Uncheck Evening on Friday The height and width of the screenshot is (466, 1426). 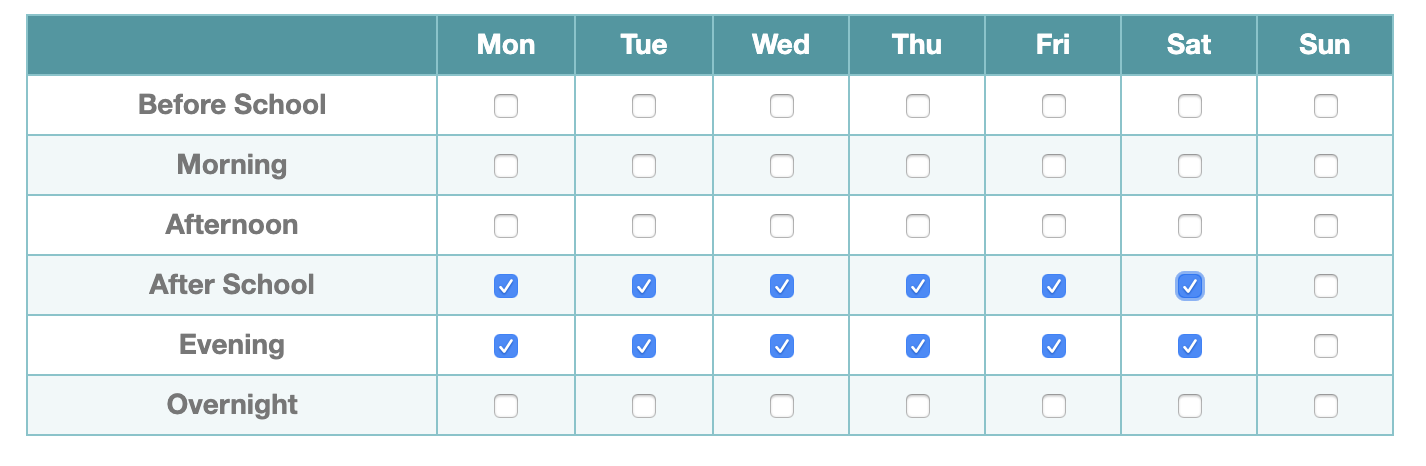1054,346
